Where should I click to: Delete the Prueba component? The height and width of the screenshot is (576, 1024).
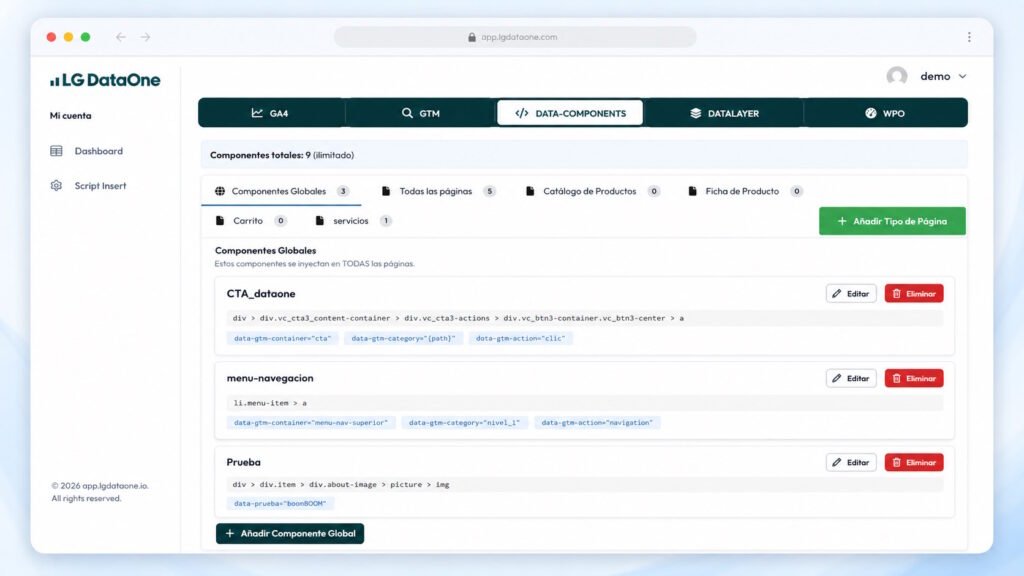(914, 462)
